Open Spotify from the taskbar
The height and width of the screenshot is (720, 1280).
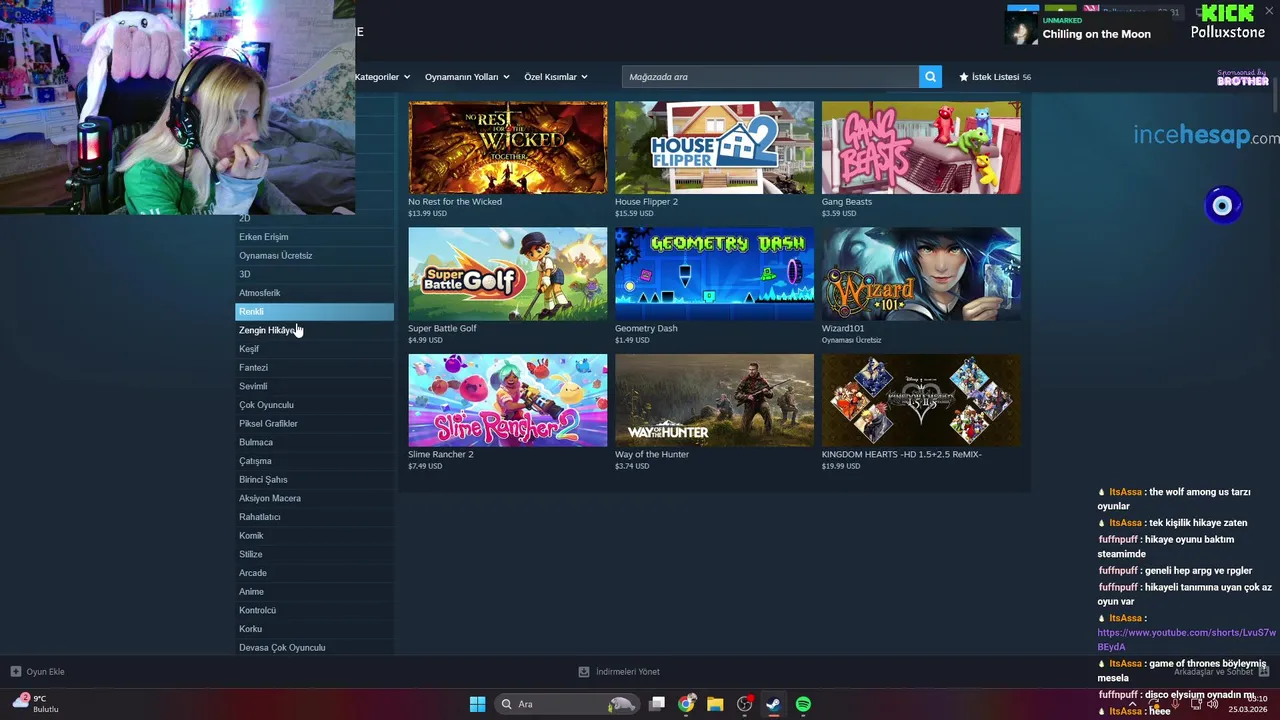(x=803, y=704)
